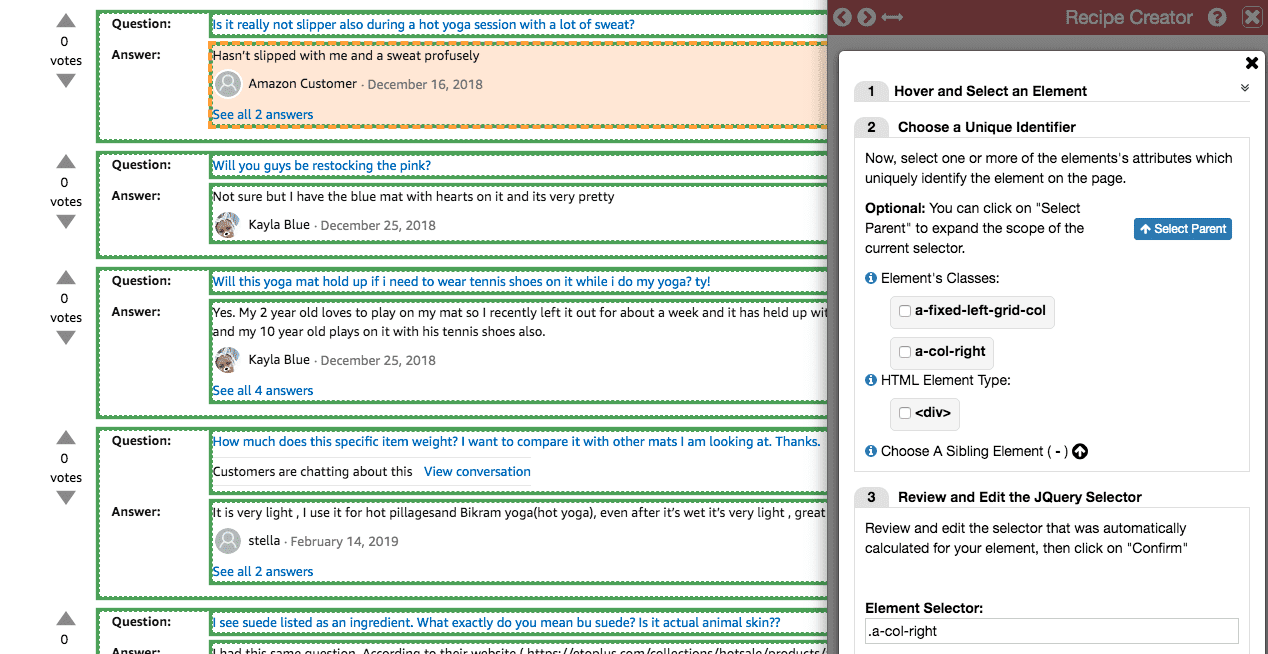Close the Recipe Creator panel header
Image resolution: width=1268 pixels, height=654 pixels.
(1252, 17)
